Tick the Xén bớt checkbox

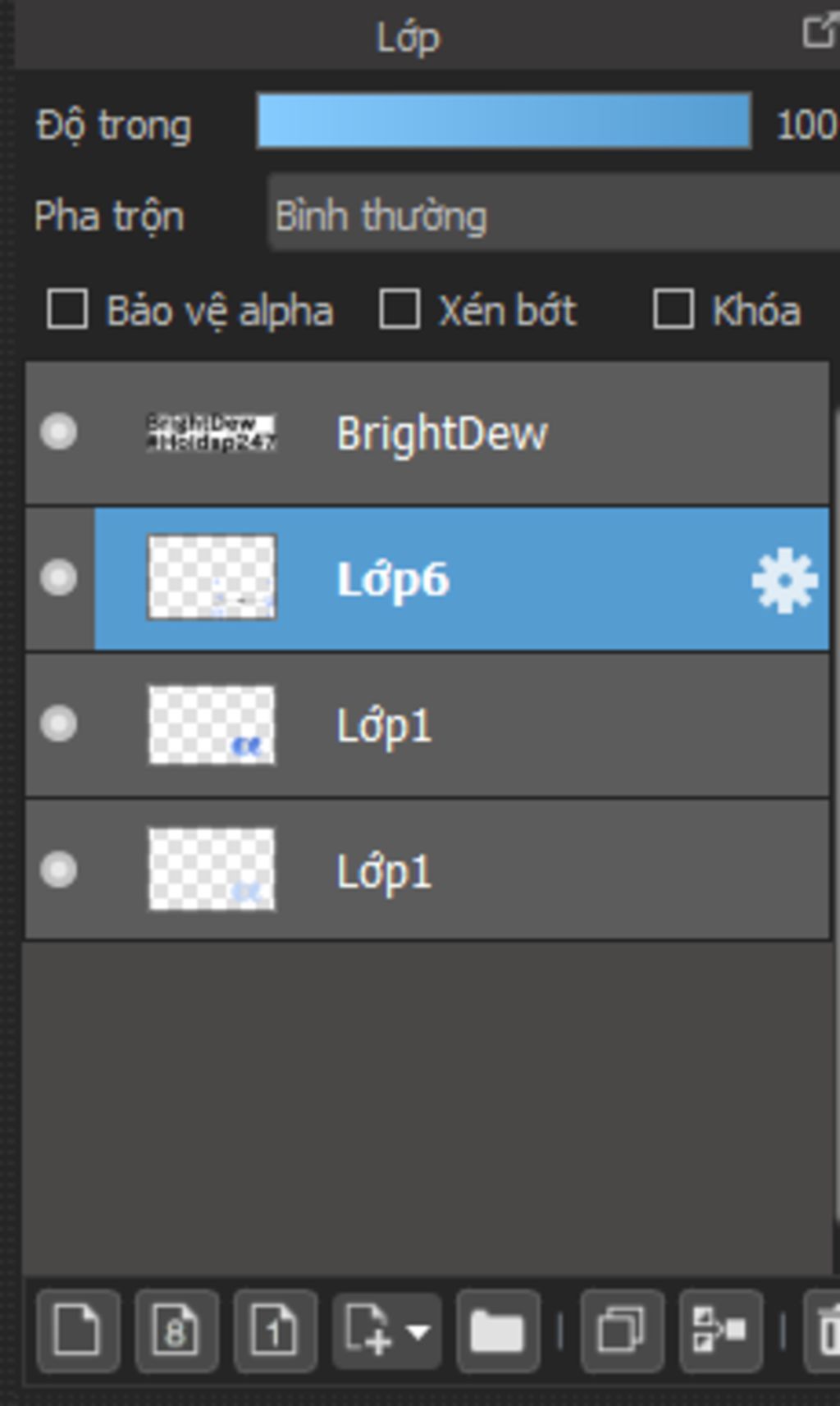click(399, 309)
